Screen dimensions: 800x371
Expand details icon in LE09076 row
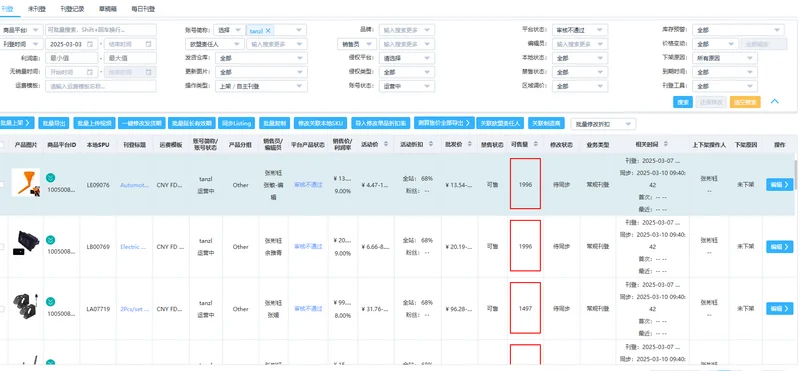(51, 178)
